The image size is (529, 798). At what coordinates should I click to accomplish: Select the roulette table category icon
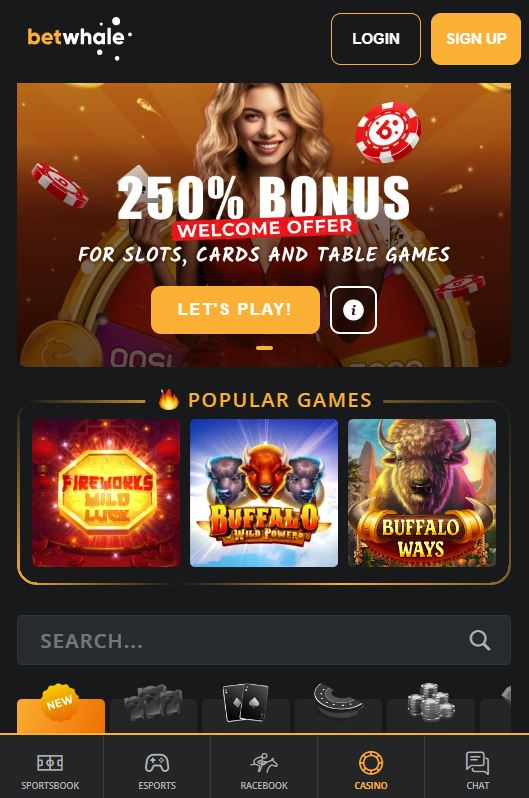tap(338, 700)
